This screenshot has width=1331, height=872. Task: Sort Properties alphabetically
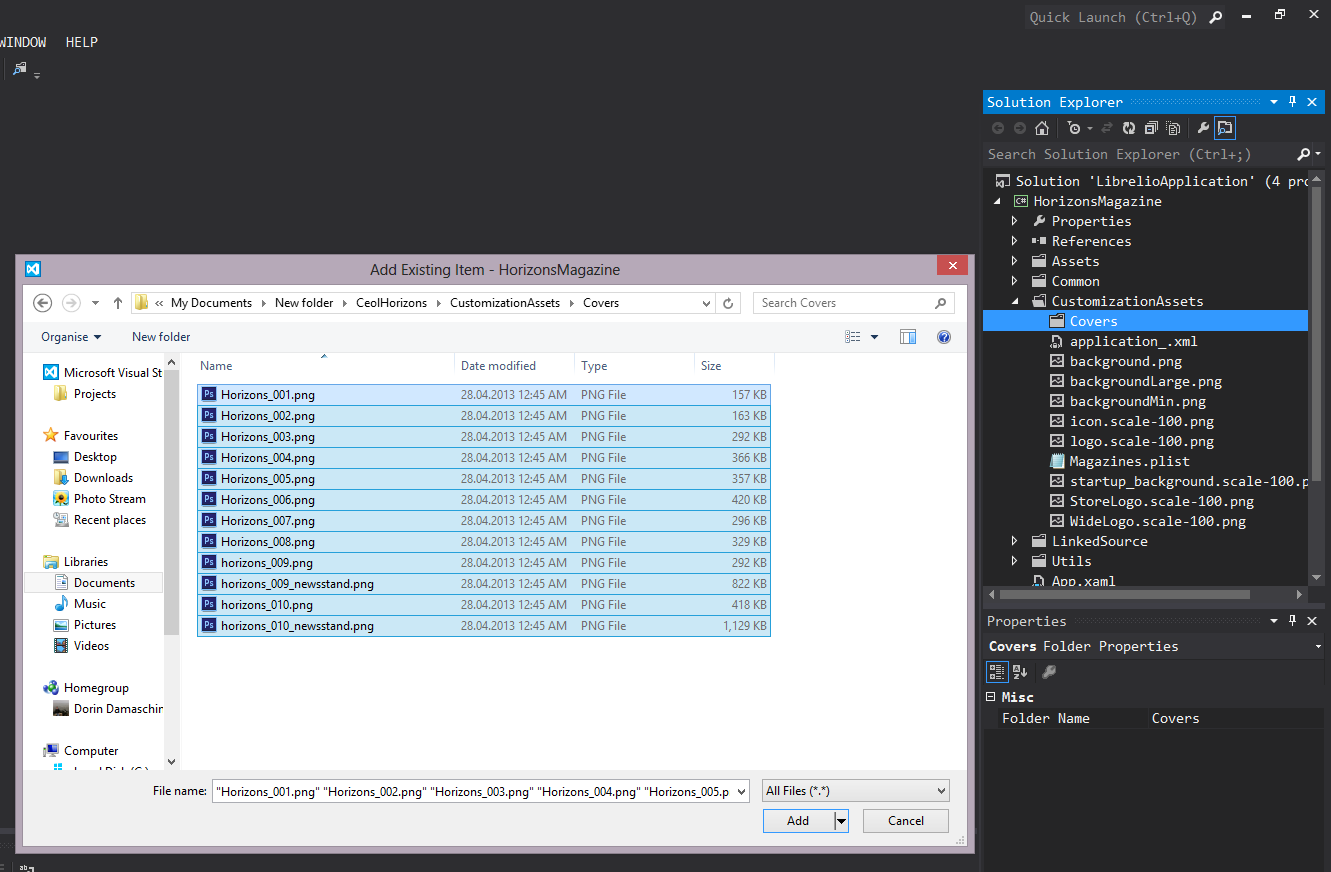[x=1020, y=672]
